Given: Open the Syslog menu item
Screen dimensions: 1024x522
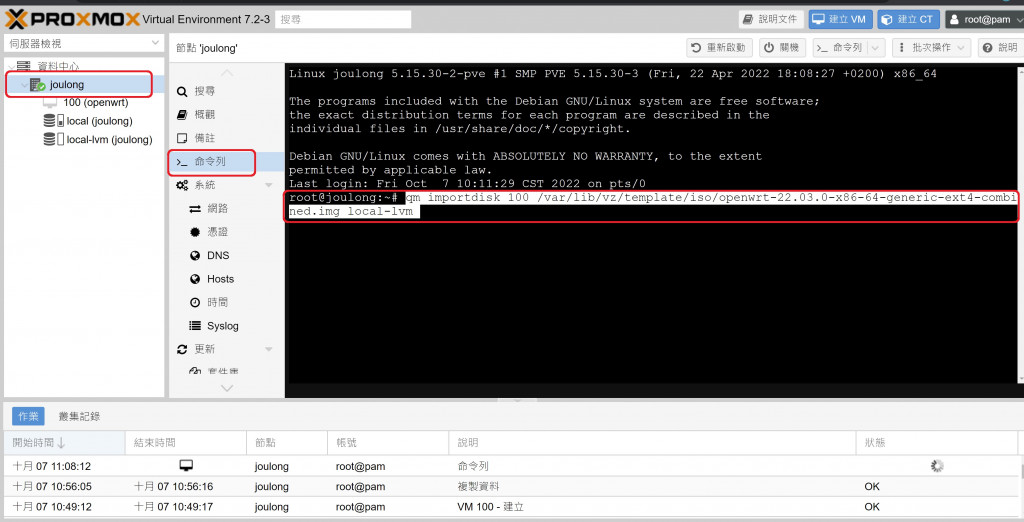Looking at the screenshot, I should pos(223,326).
